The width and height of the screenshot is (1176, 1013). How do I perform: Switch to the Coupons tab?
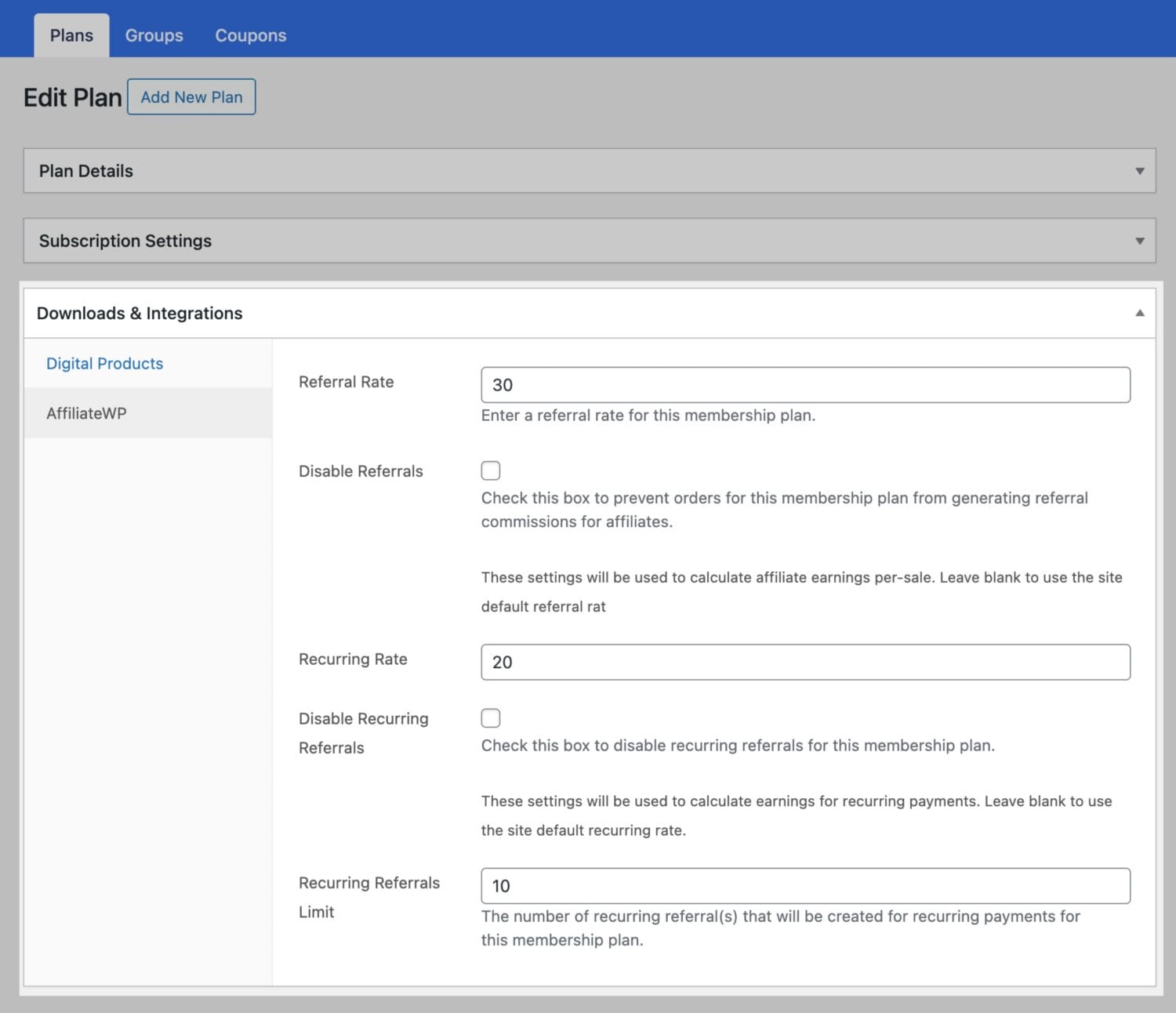[251, 35]
